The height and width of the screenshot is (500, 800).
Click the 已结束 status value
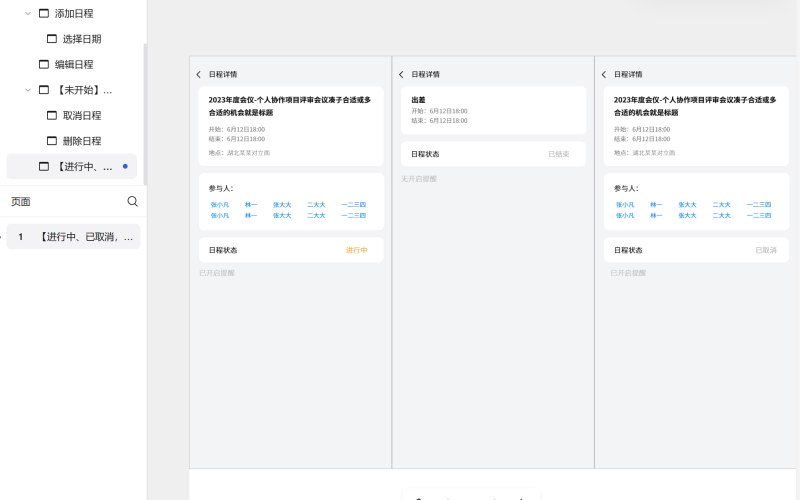tap(559, 154)
